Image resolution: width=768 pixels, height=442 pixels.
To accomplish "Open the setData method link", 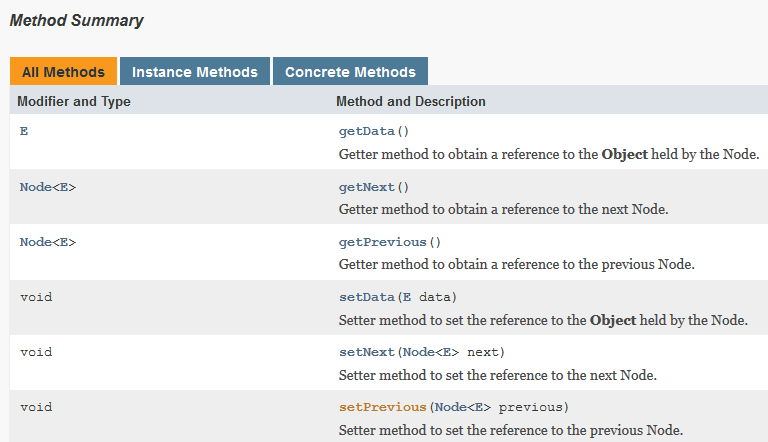I will tap(366, 297).
